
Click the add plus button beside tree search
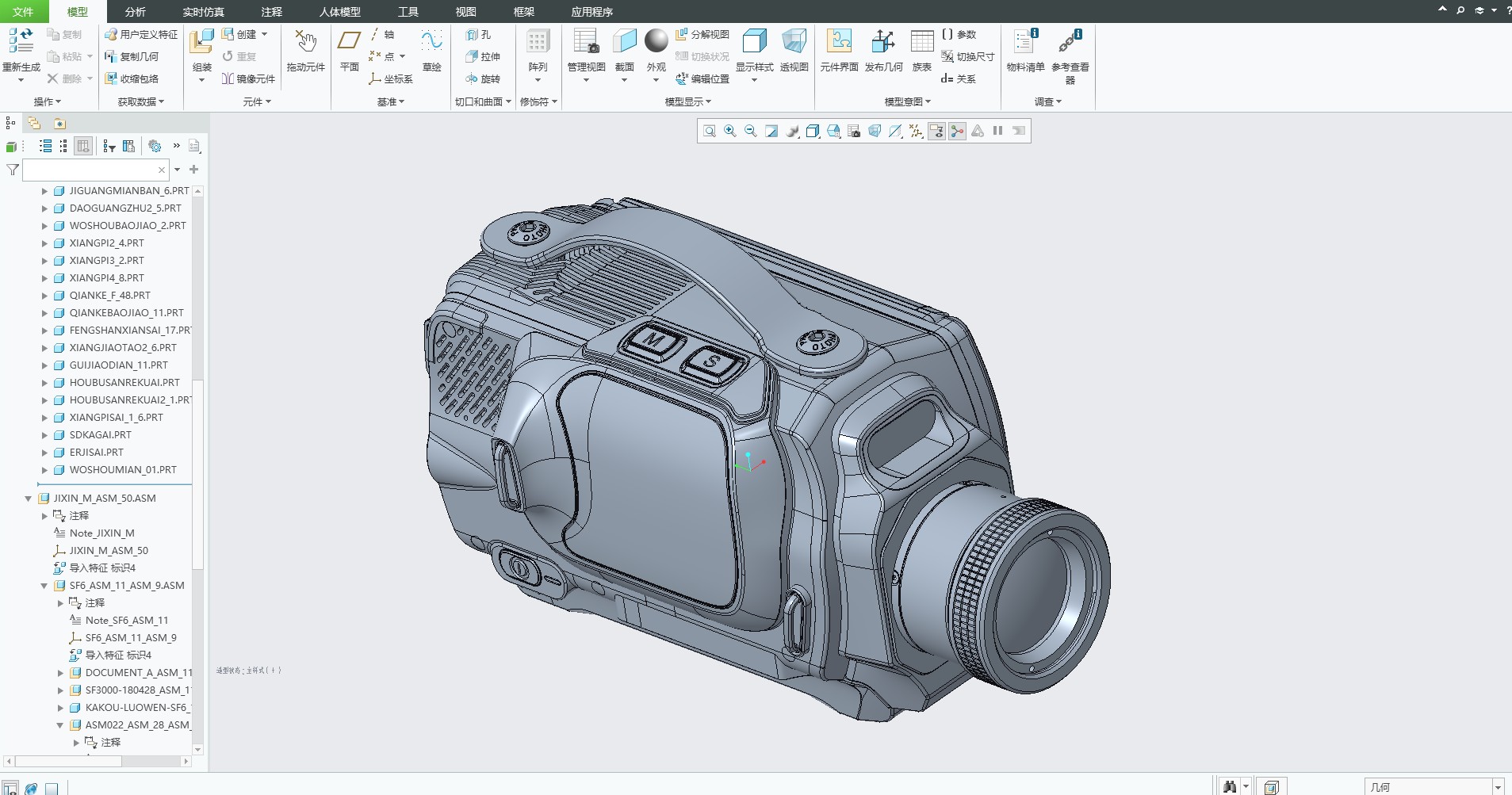tap(193, 169)
